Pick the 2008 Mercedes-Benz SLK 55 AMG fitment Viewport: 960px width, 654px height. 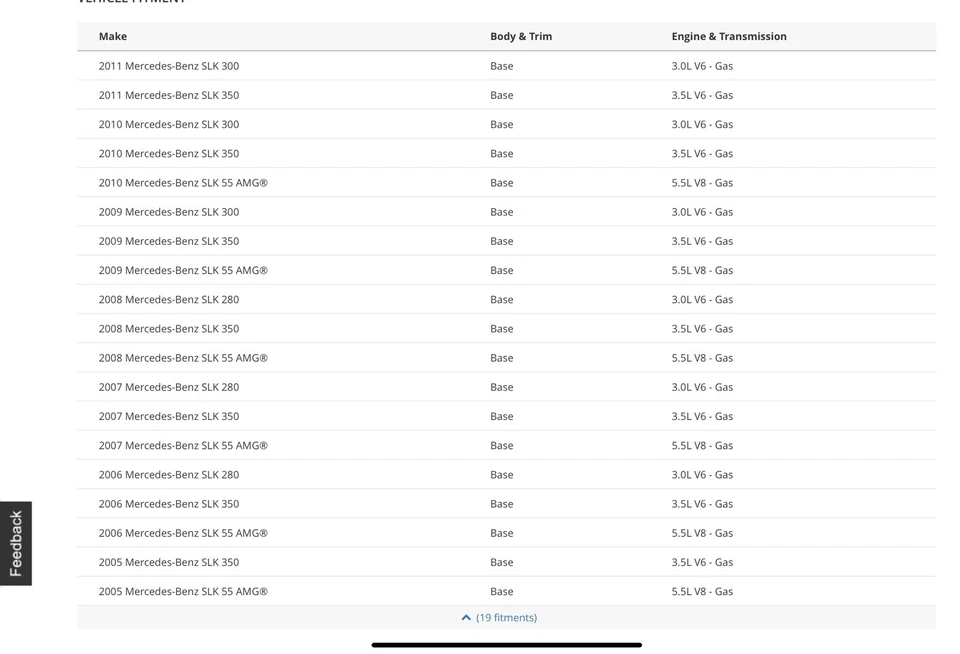183,358
